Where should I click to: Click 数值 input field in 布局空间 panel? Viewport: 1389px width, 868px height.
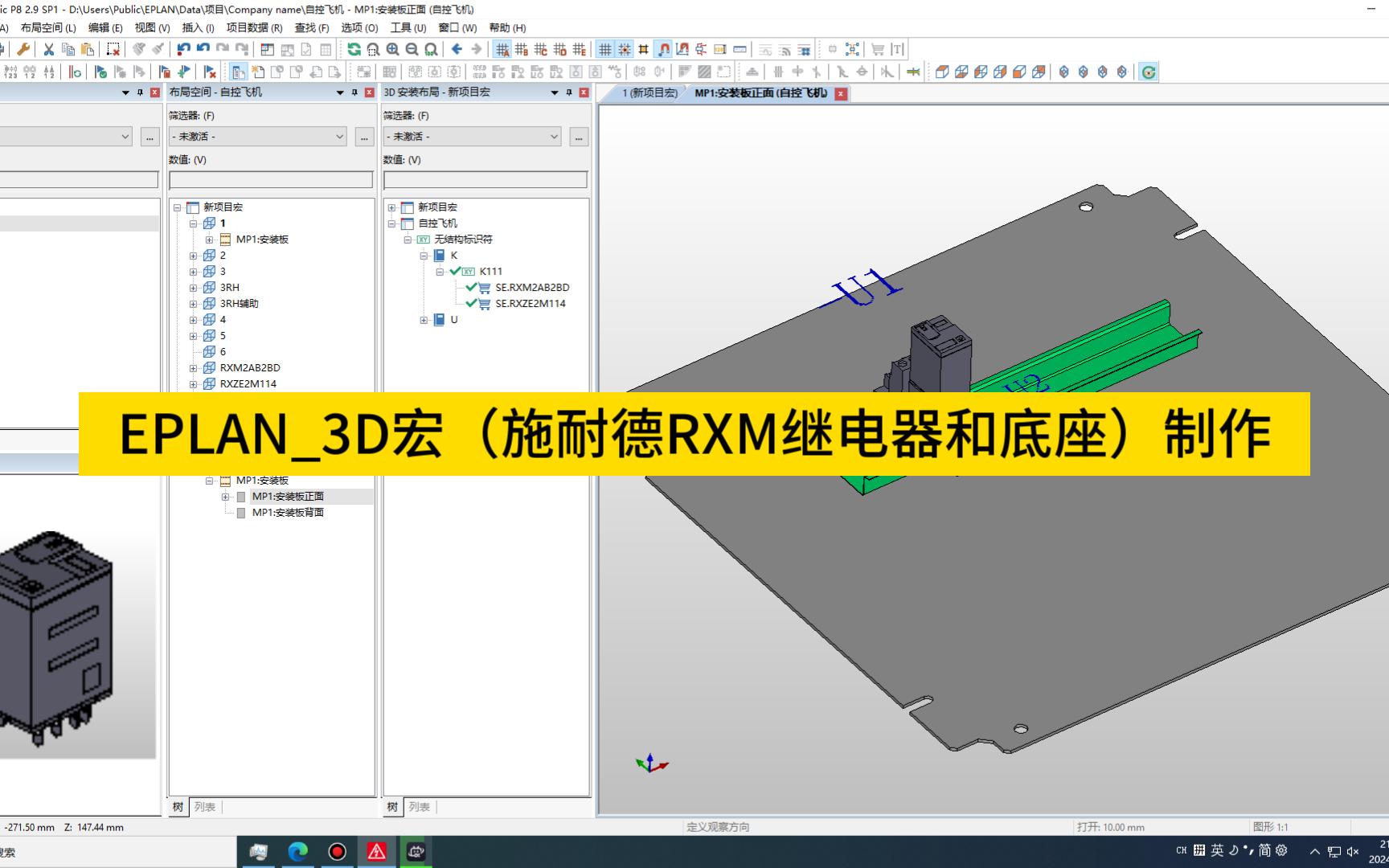point(271,180)
